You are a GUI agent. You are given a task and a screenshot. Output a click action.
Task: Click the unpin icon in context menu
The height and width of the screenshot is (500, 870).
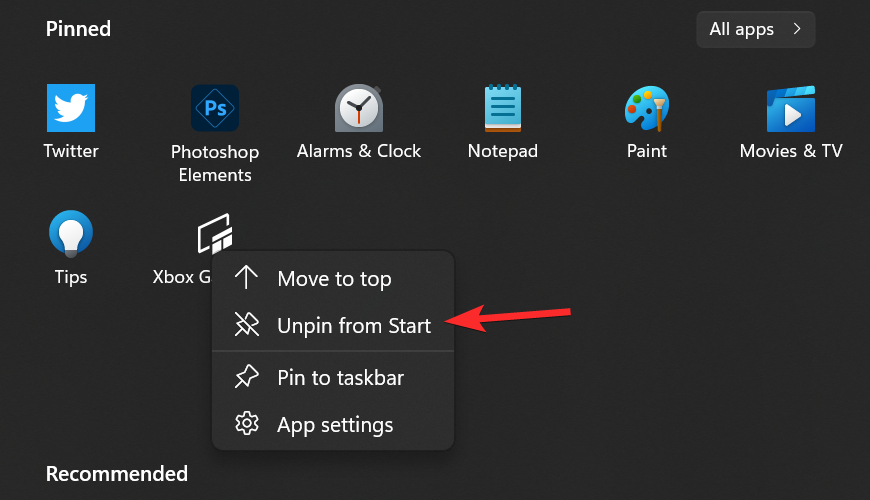pos(246,324)
